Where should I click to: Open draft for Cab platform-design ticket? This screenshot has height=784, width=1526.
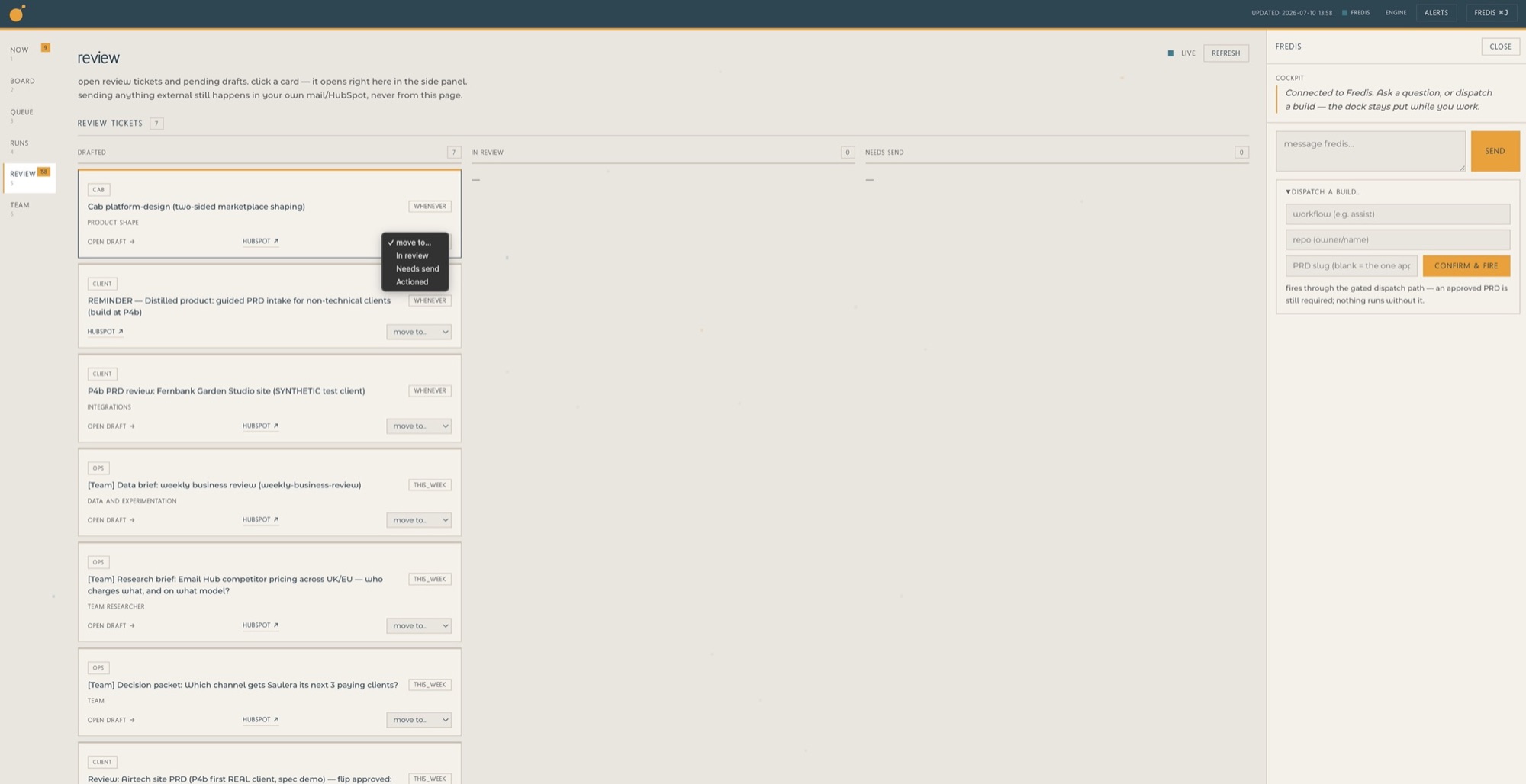click(x=111, y=242)
